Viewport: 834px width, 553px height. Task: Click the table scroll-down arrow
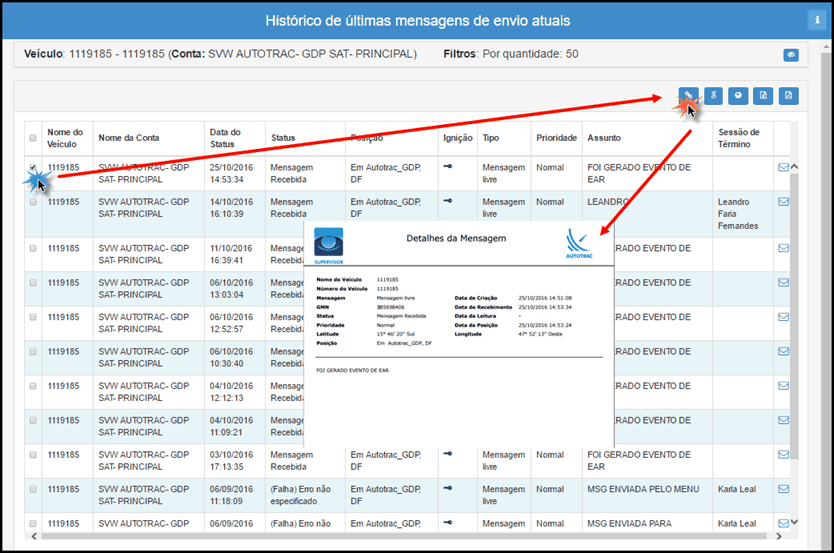point(794,522)
